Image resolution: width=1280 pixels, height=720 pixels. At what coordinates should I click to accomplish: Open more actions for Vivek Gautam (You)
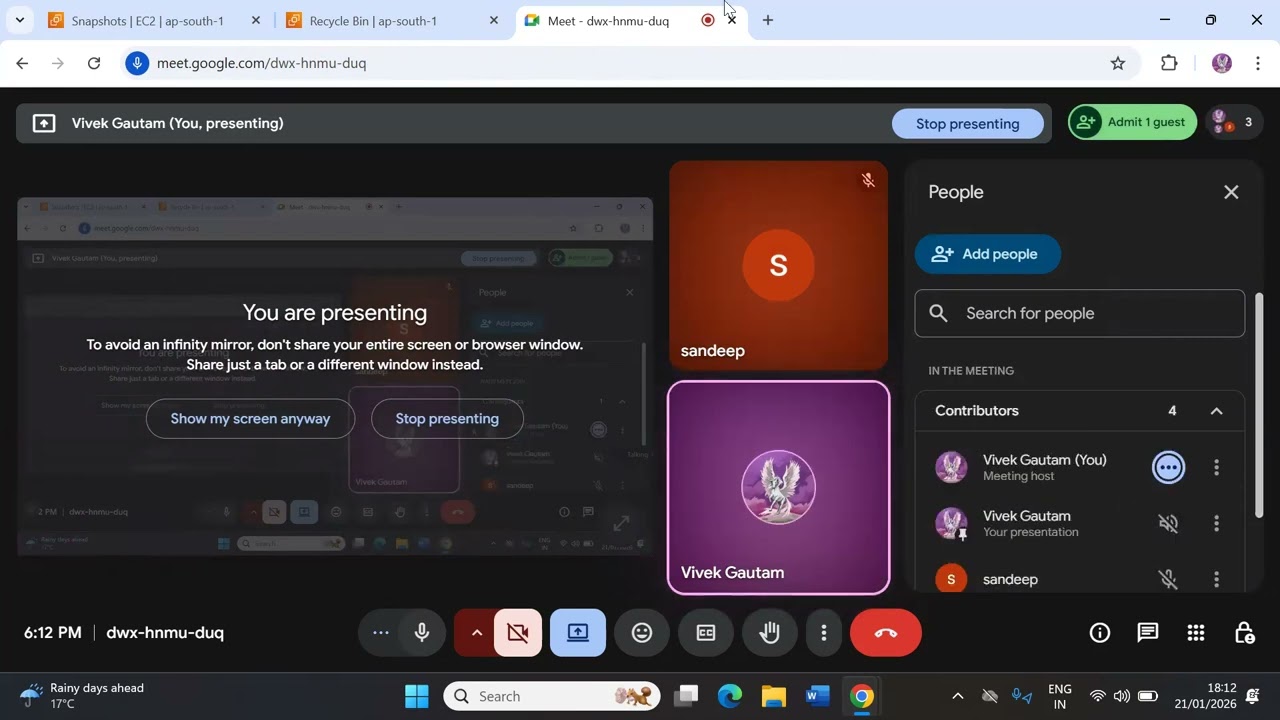(x=1216, y=467)
